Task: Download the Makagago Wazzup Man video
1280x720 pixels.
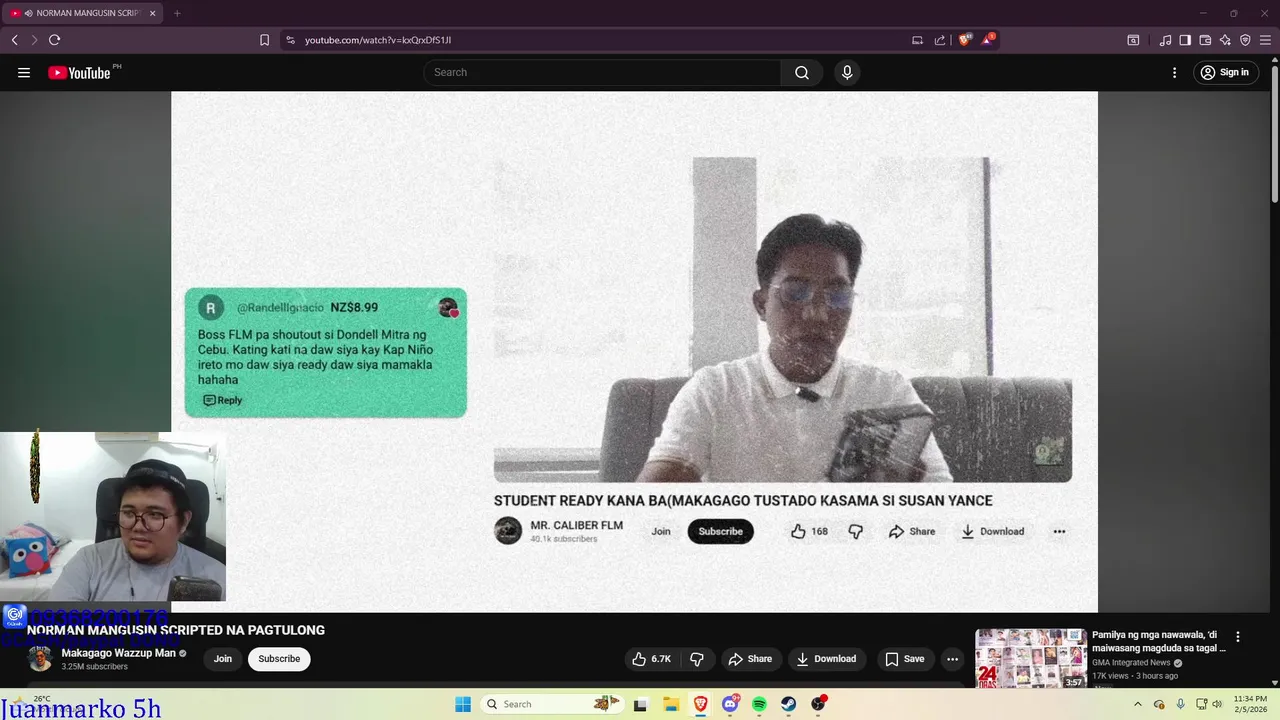Action: [826, 659]
